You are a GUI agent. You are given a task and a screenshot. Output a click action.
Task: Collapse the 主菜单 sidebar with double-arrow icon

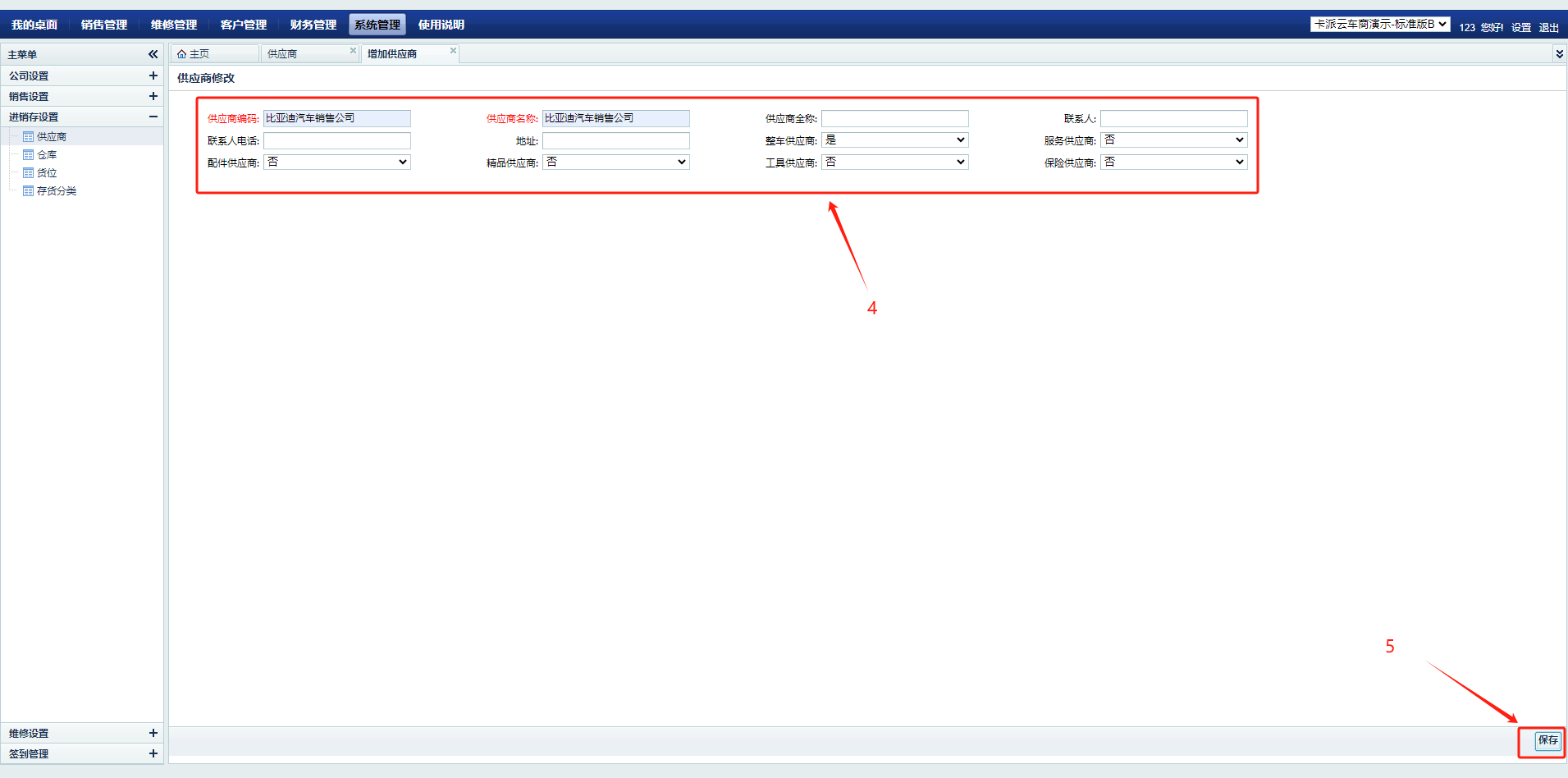click(x=153, y=54)
